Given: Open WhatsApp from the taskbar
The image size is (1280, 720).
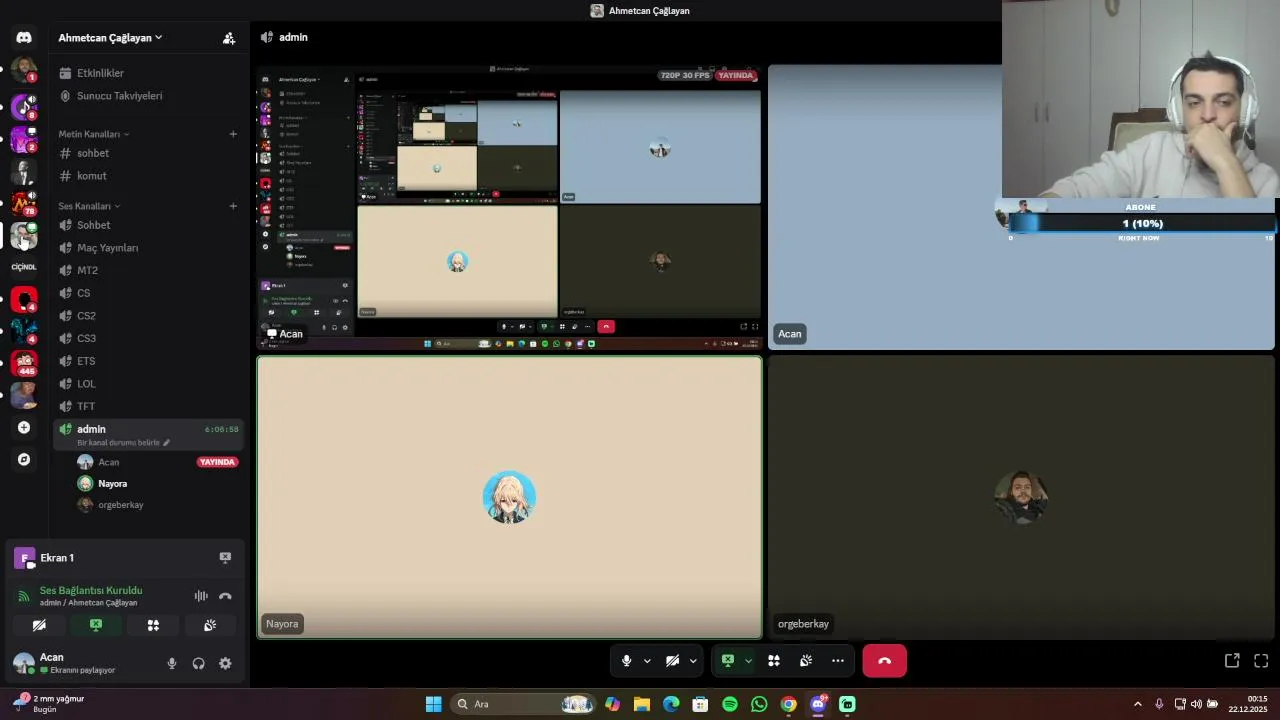Looking at the screenshot, I should [759, 704].
